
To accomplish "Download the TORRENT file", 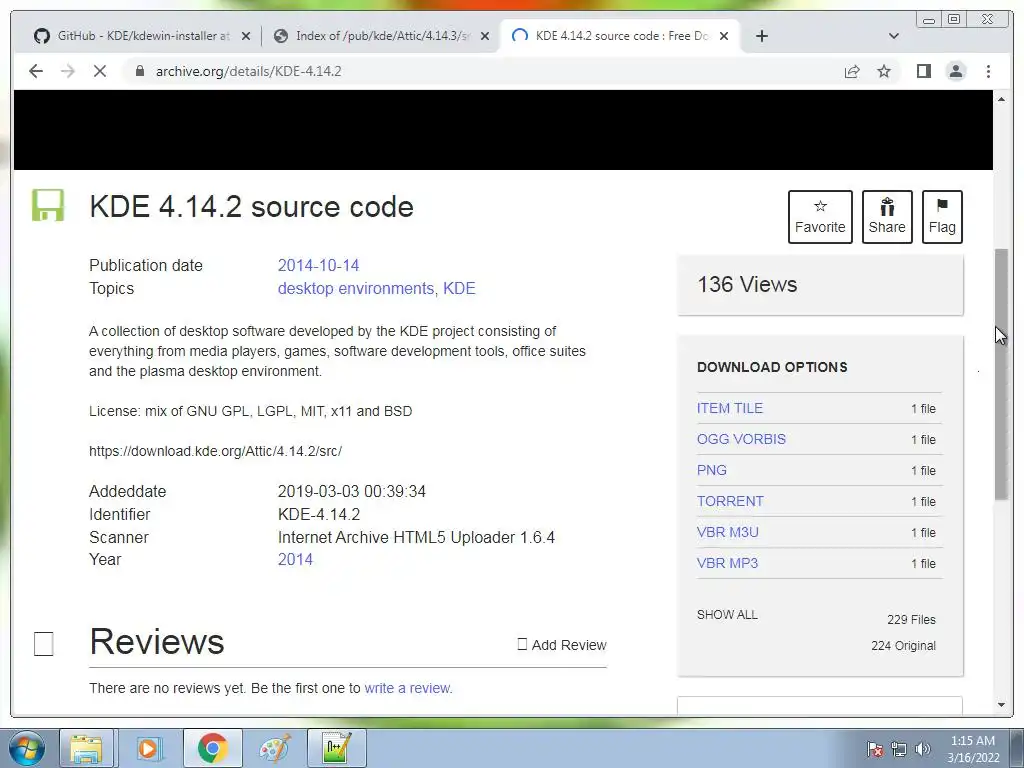I will (x=730, y=502).
